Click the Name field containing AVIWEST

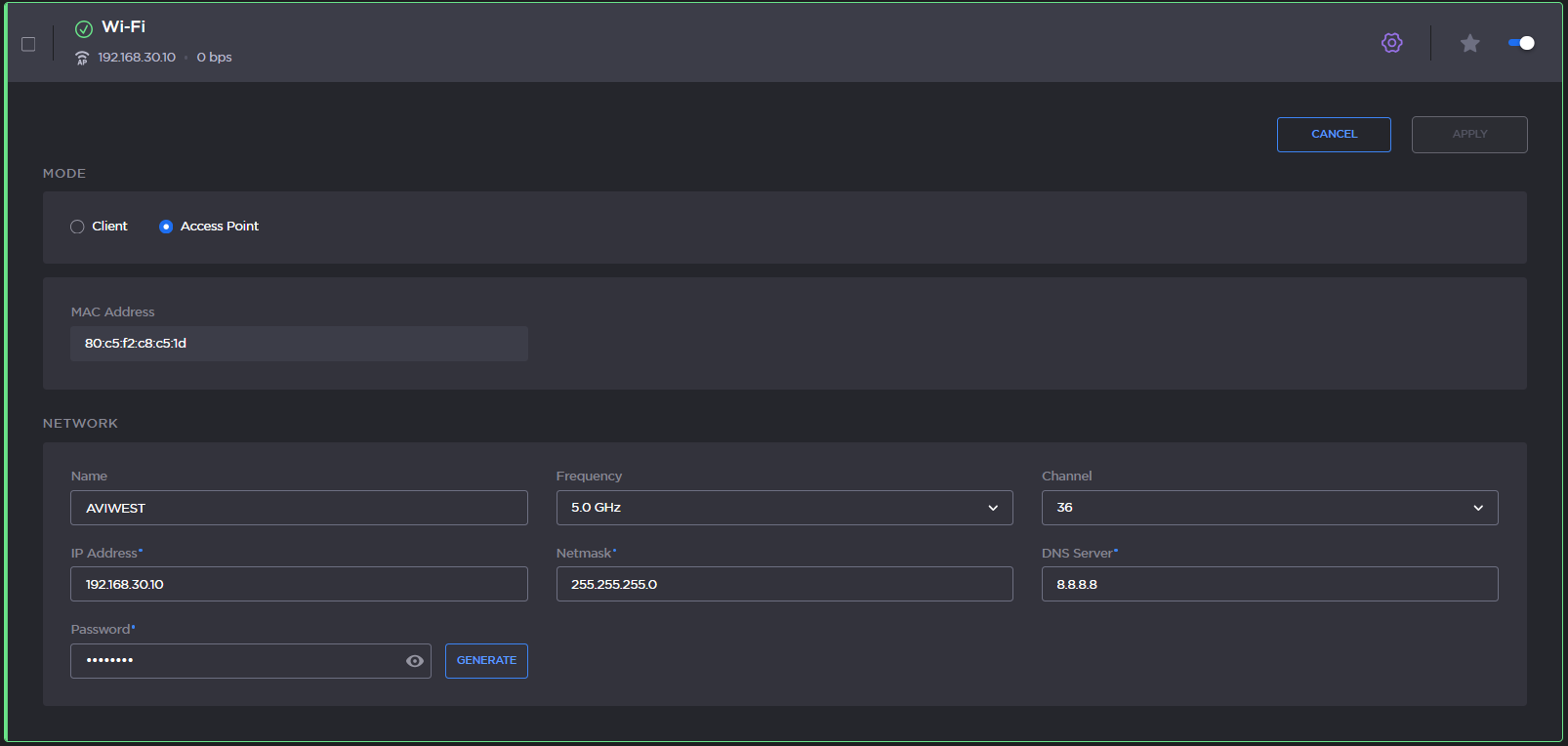[299, 508]
